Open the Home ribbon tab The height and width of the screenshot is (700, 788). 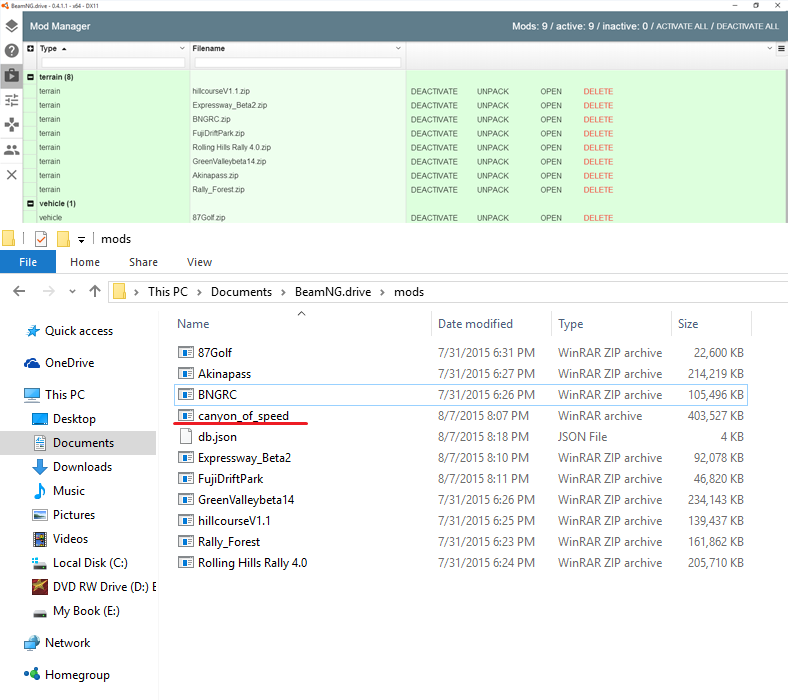pos(85,262)
